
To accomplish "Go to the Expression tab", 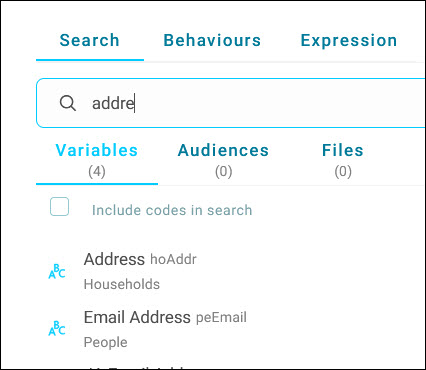I will coord(349,40).
